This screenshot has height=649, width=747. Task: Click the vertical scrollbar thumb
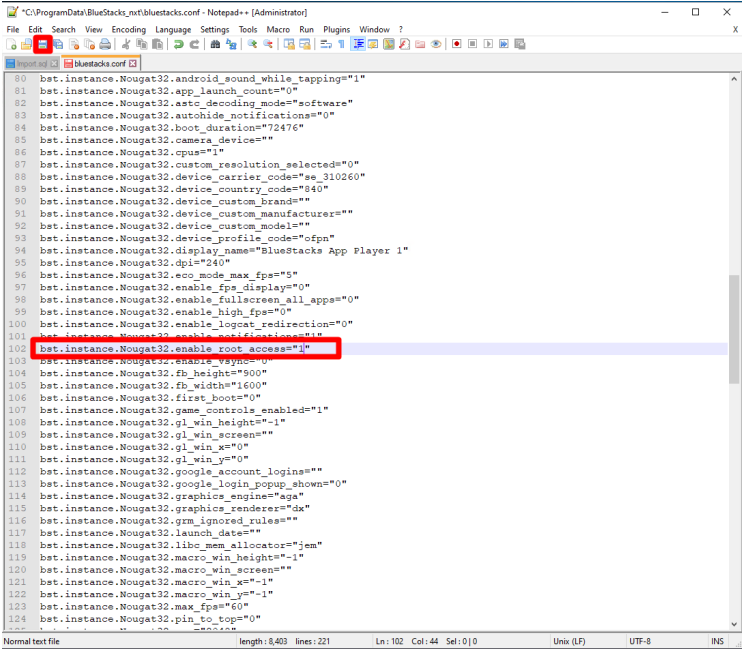[734, 329]
